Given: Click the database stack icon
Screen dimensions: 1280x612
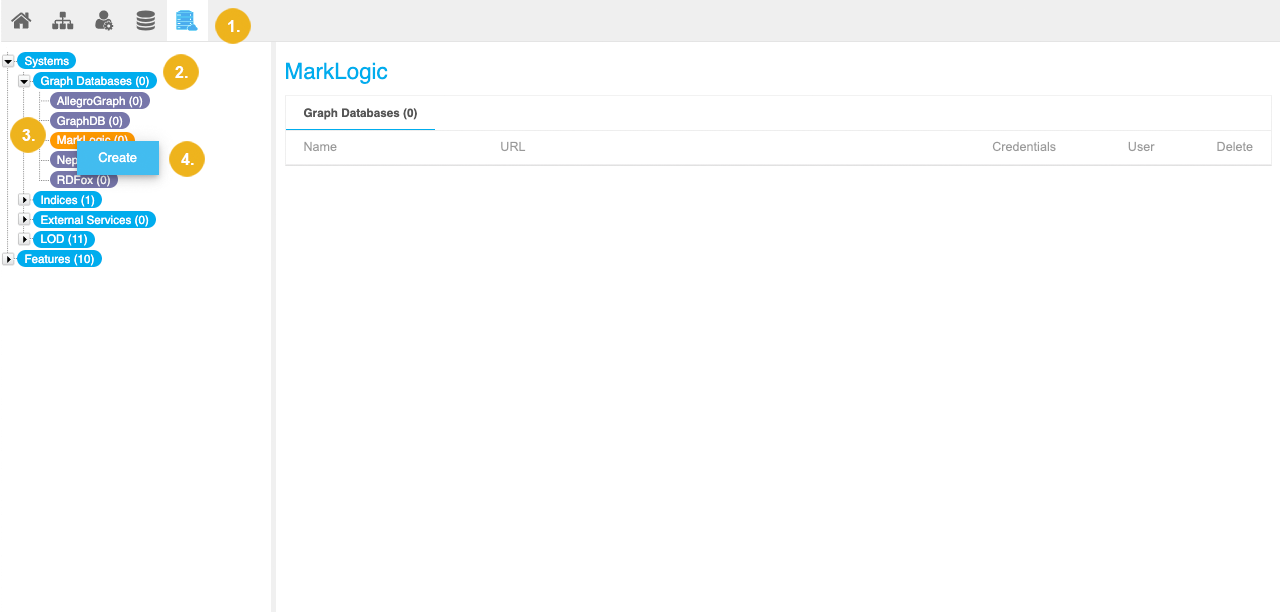Looking at the screenshot, I should point(146,20).
